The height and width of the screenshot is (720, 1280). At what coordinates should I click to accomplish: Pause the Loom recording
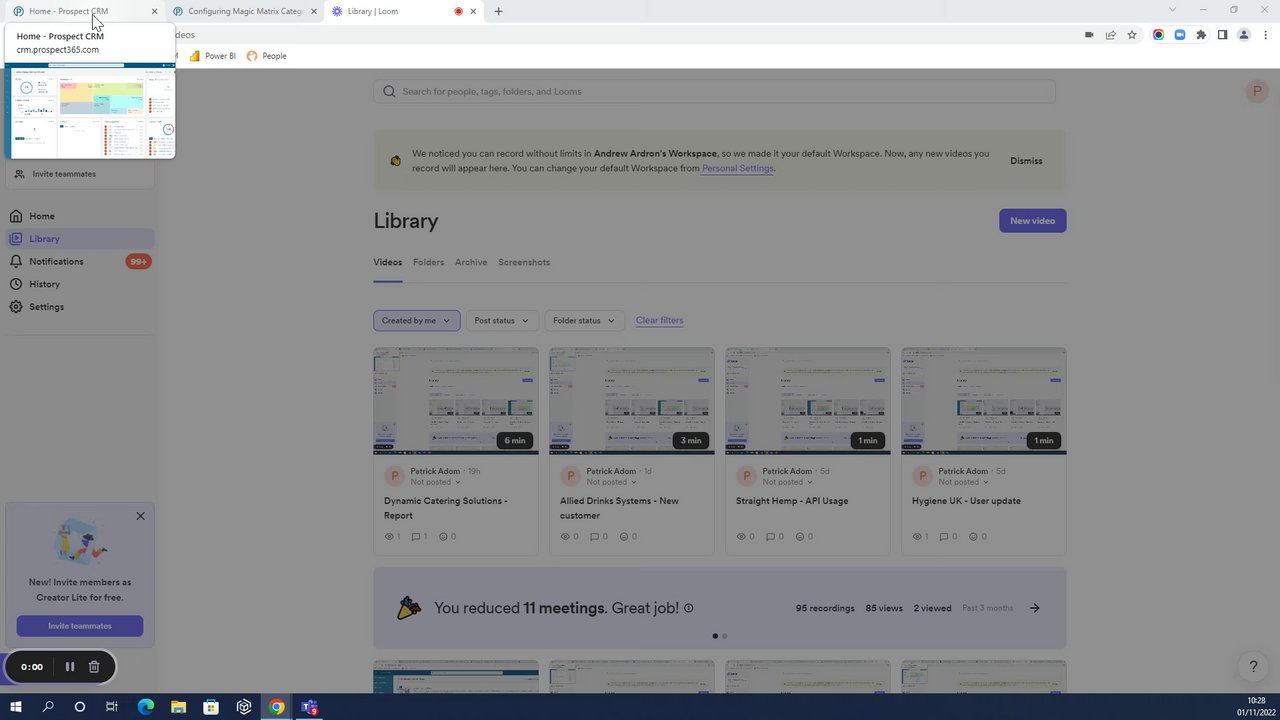click(70, 667)
